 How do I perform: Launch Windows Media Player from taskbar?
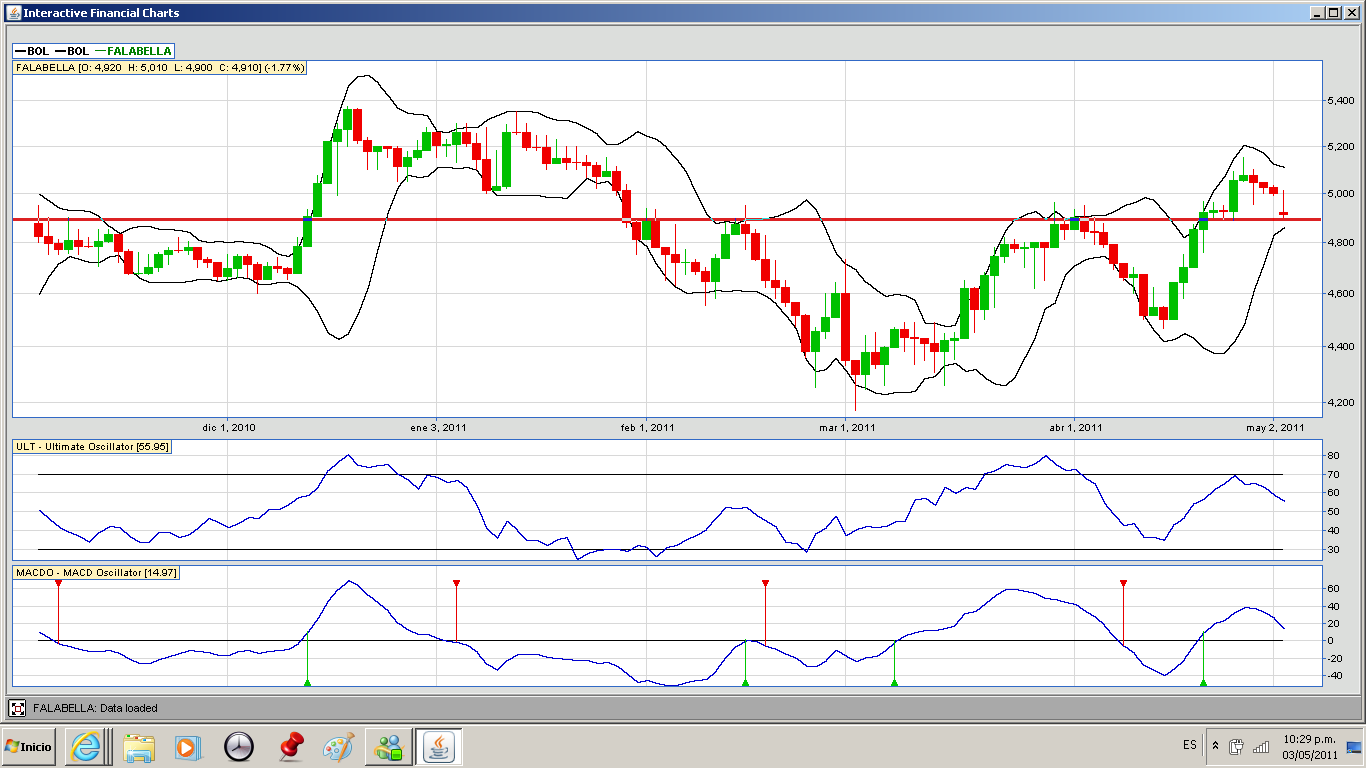187,746
